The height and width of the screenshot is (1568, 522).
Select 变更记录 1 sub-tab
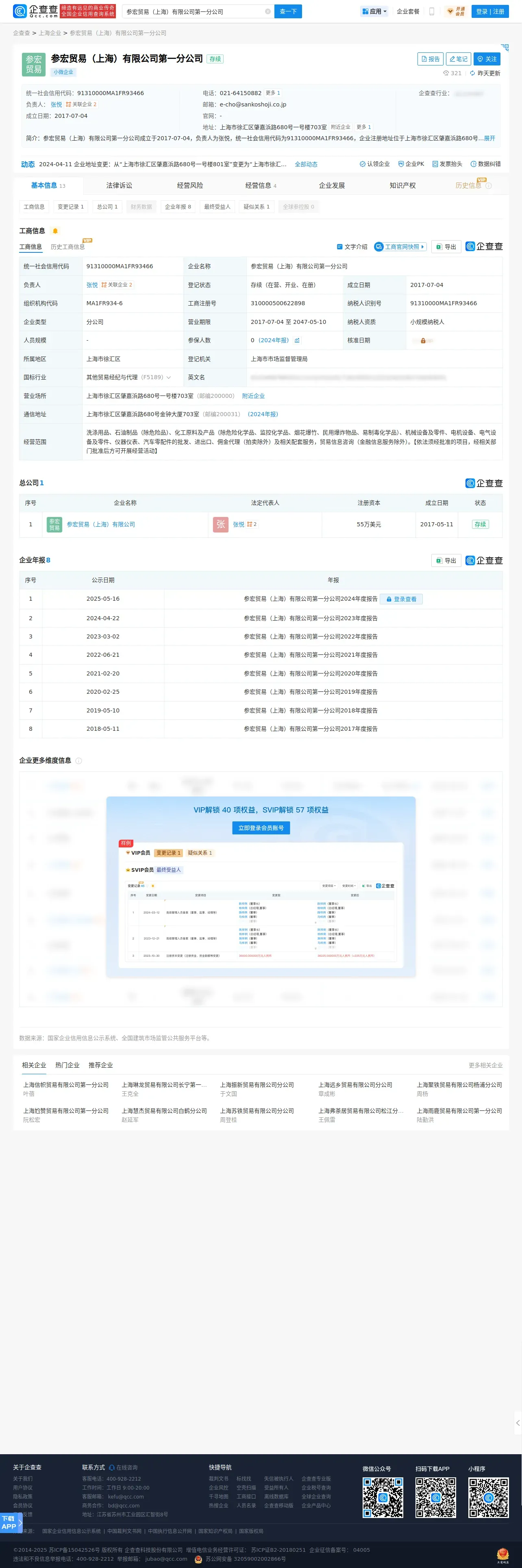[x=71, y=207]
